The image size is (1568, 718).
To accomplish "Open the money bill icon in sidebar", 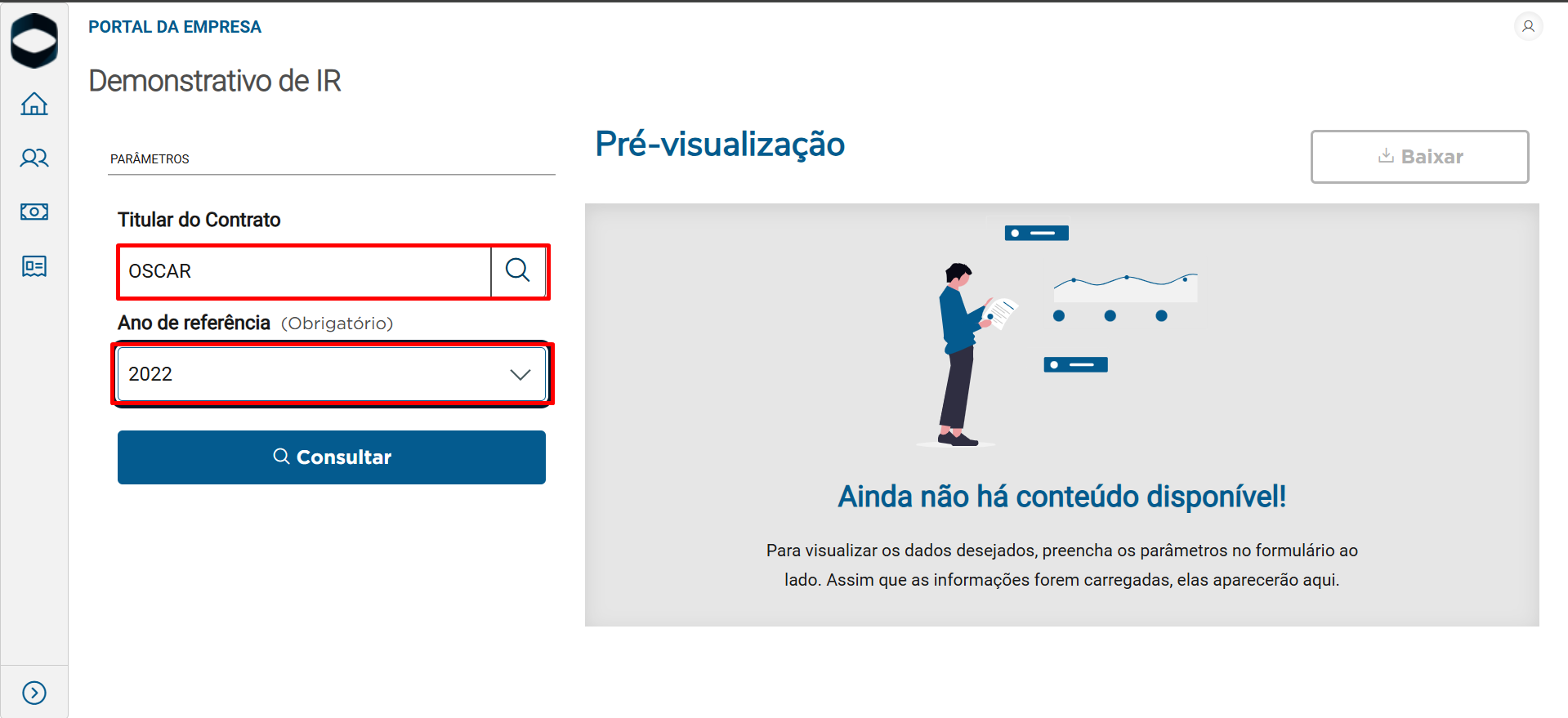I will click(x=34, y=212).
